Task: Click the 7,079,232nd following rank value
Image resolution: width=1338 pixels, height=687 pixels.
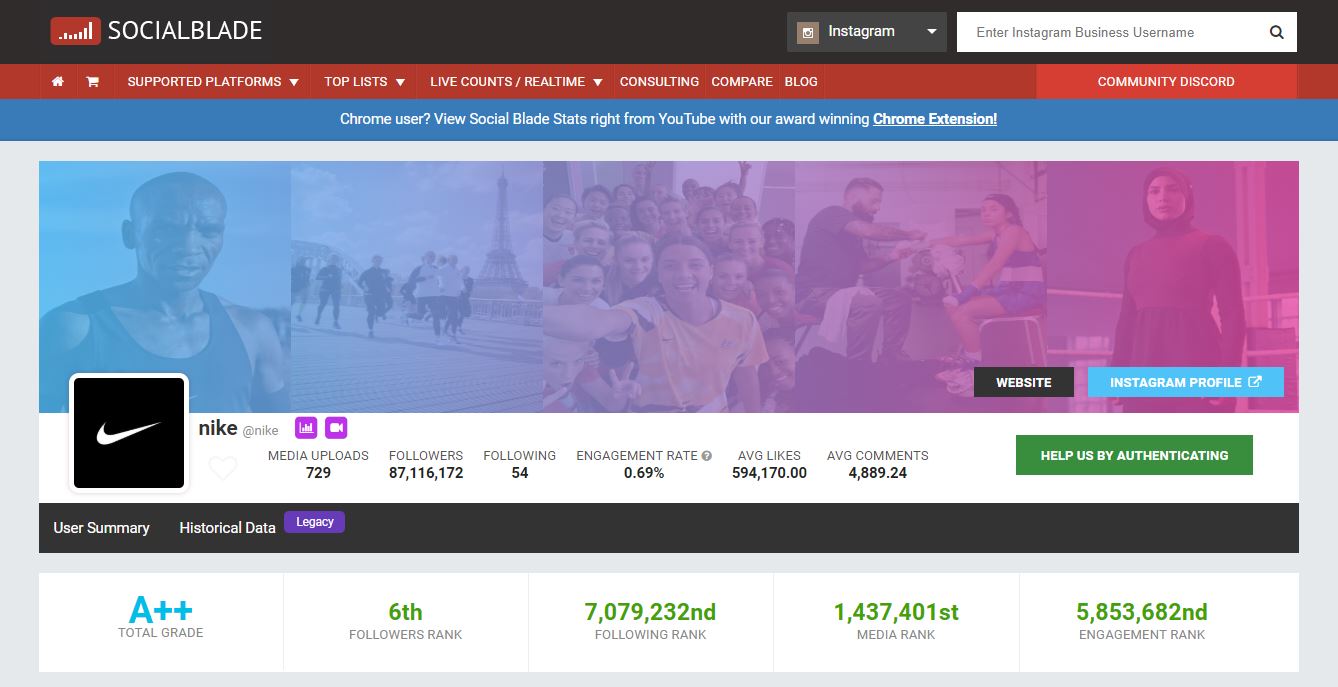Action: (650, 612)
